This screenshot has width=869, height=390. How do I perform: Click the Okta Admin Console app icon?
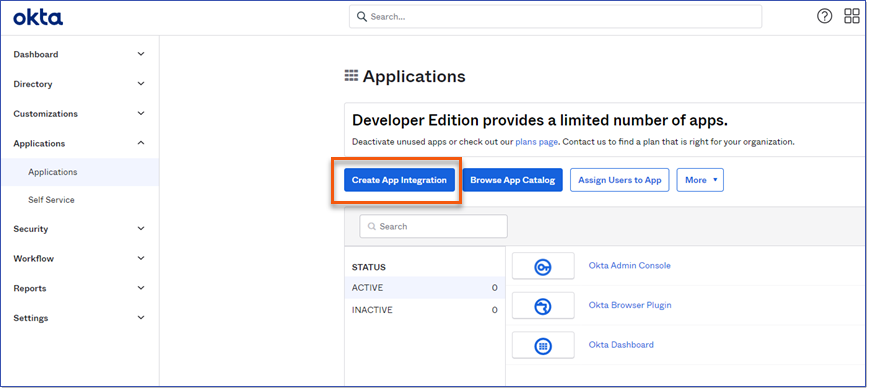point(543,266)
